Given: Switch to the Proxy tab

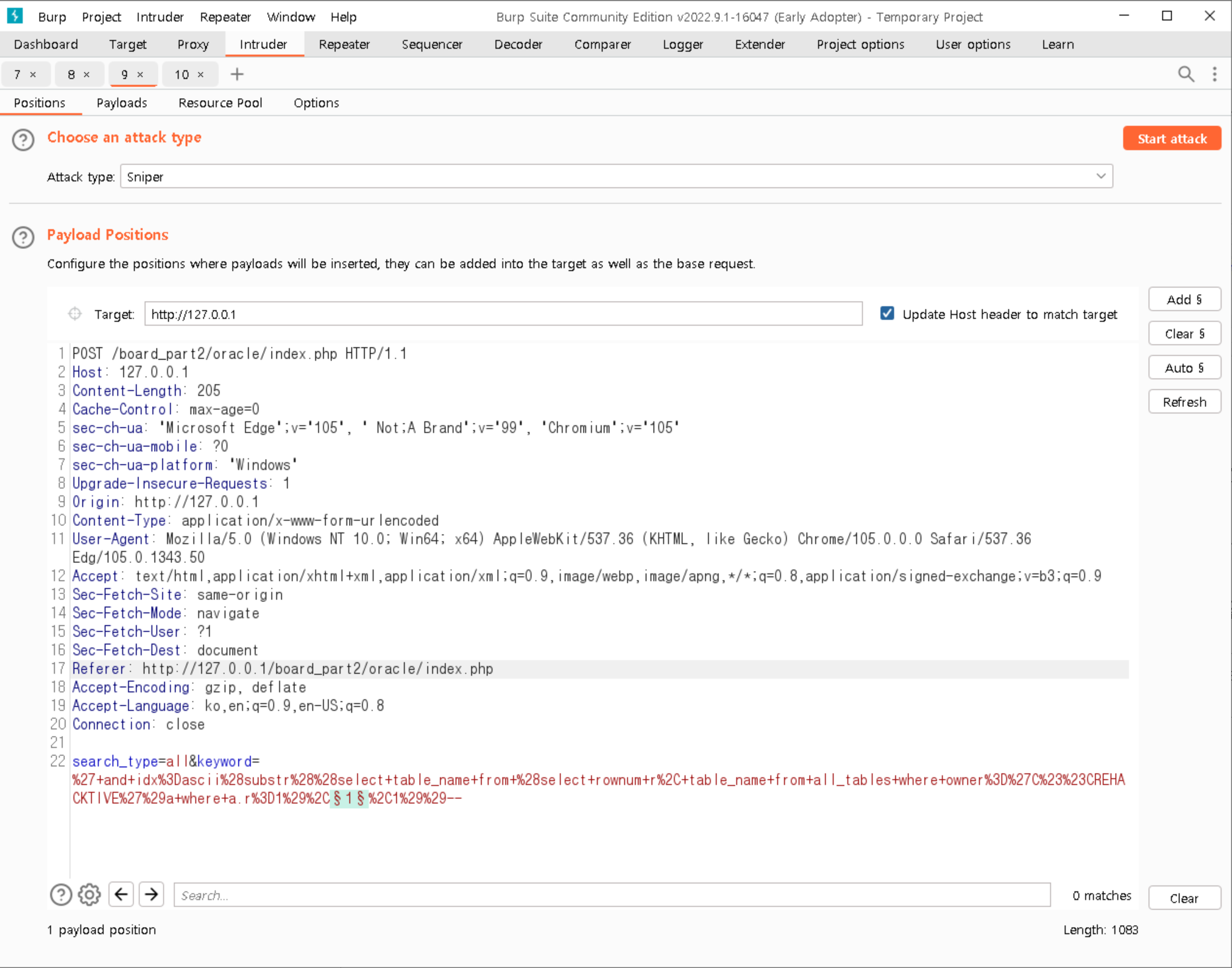Looking at the screenshot, I should pos(193,44).
